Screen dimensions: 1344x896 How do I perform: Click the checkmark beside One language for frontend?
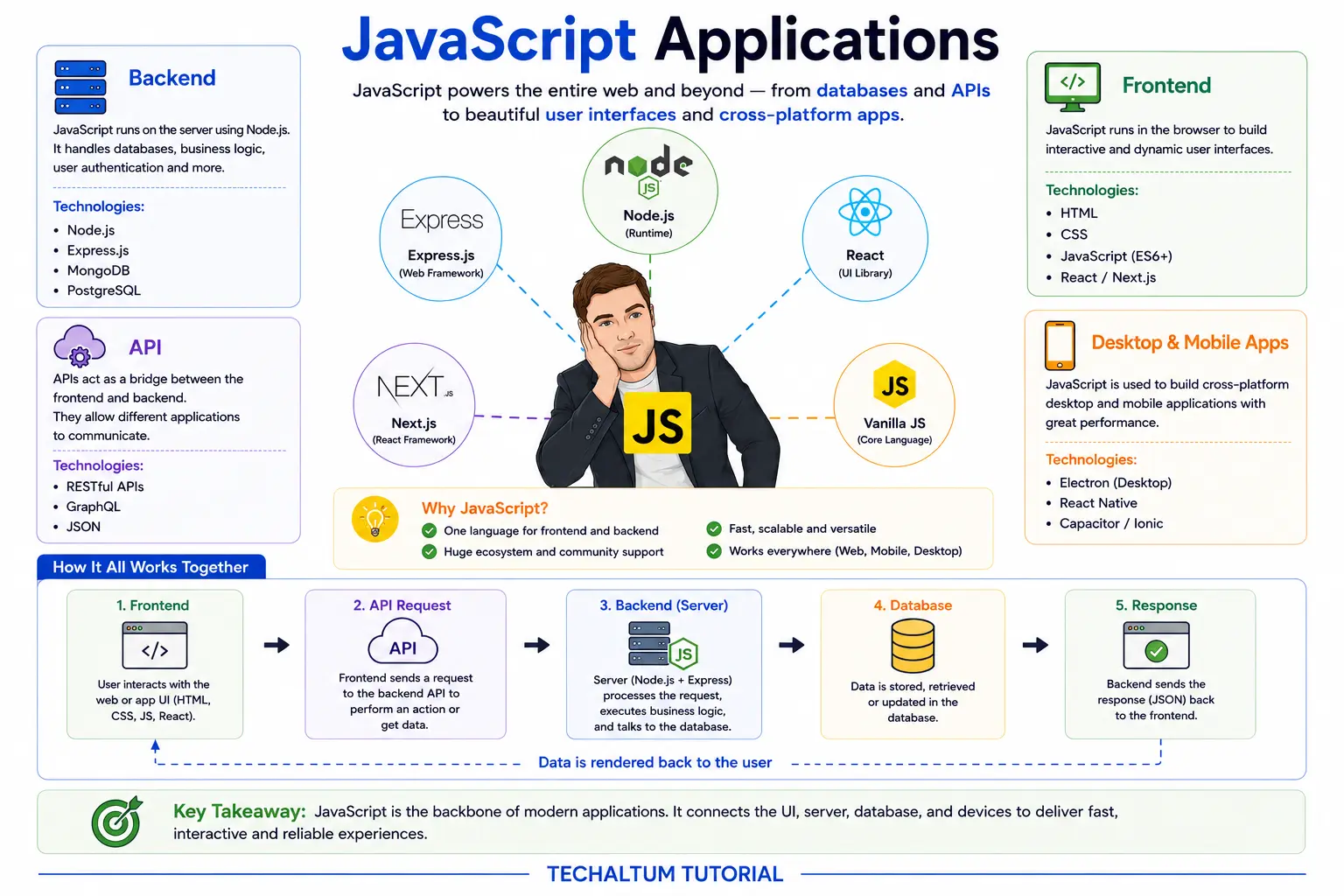[430, 530]
